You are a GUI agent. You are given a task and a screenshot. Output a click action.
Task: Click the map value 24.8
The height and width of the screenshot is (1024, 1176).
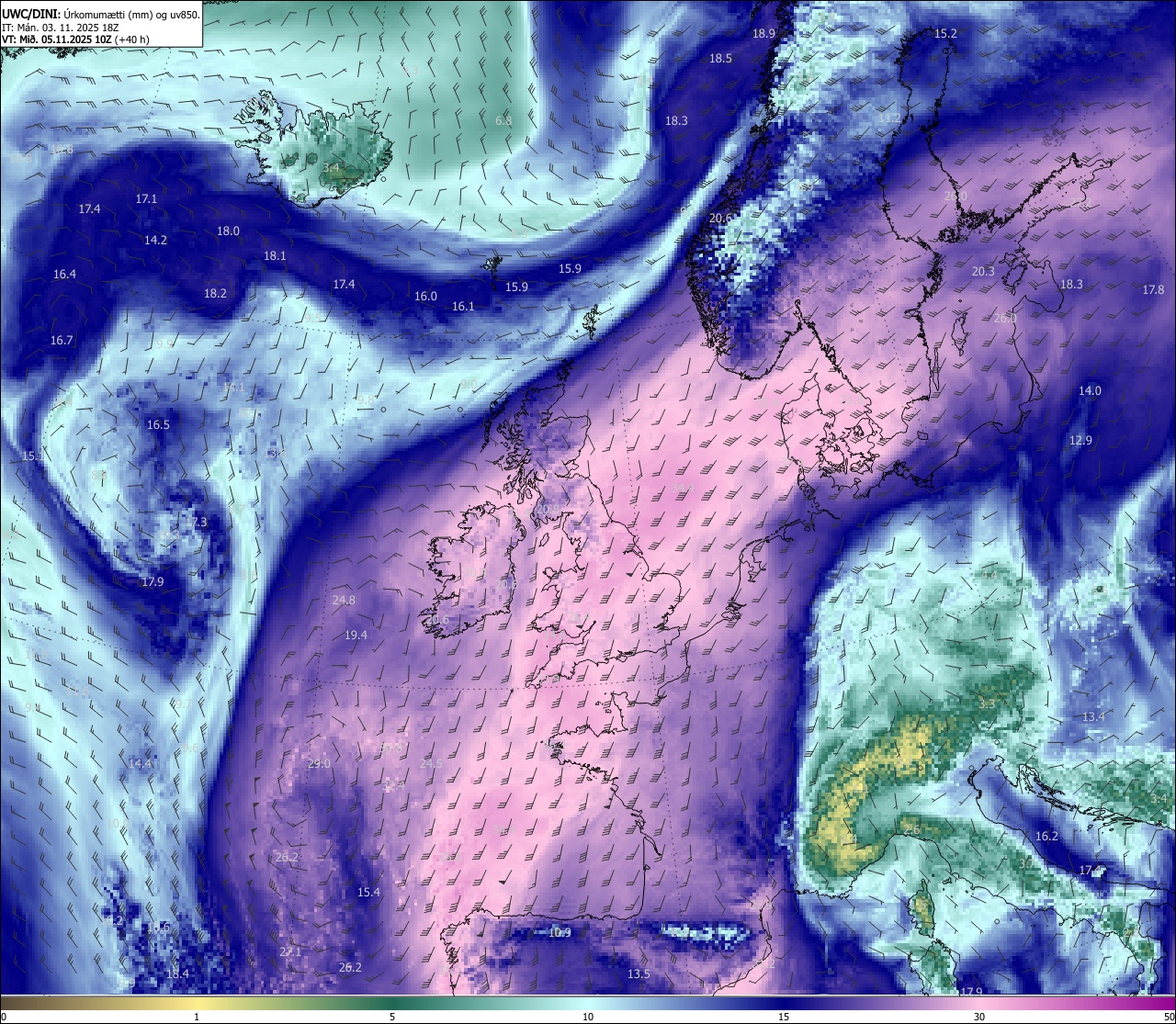[344, 600]
